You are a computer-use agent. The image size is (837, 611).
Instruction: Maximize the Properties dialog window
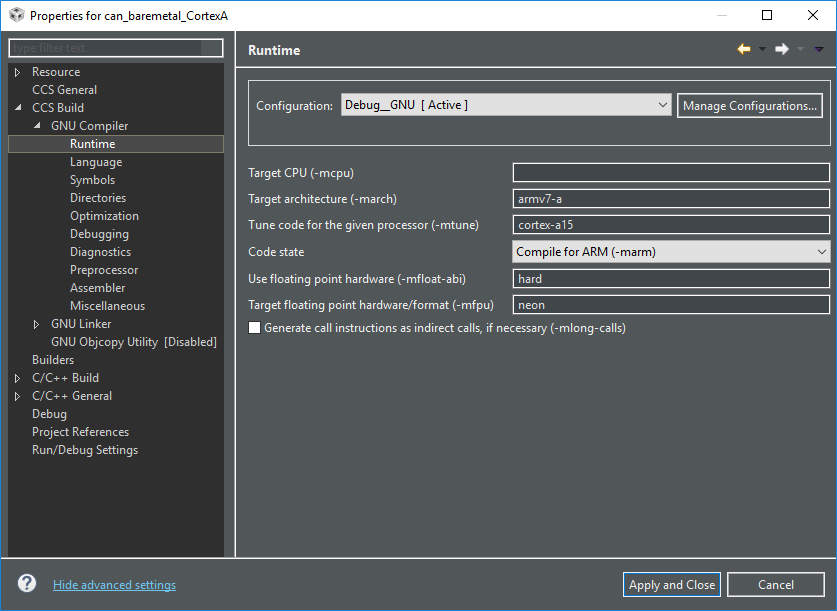pyautogui.click(x=767, y=15)
